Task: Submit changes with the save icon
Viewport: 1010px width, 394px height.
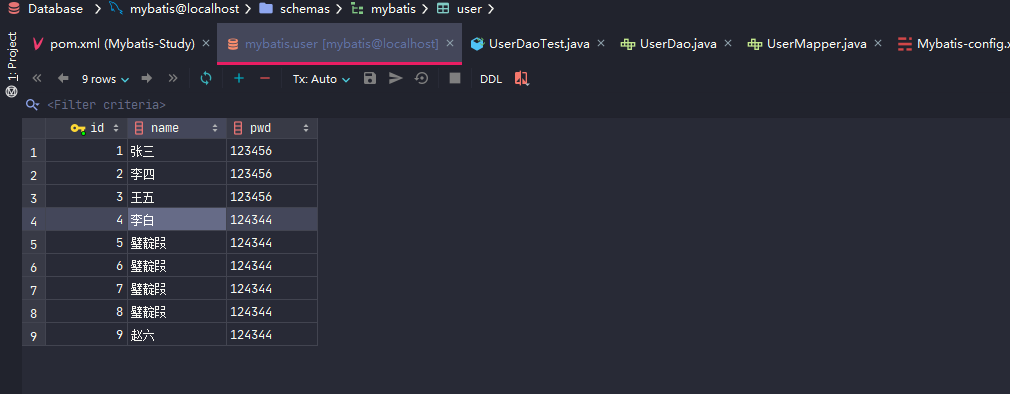Action: pyautogui.click(x=370, y=79)
